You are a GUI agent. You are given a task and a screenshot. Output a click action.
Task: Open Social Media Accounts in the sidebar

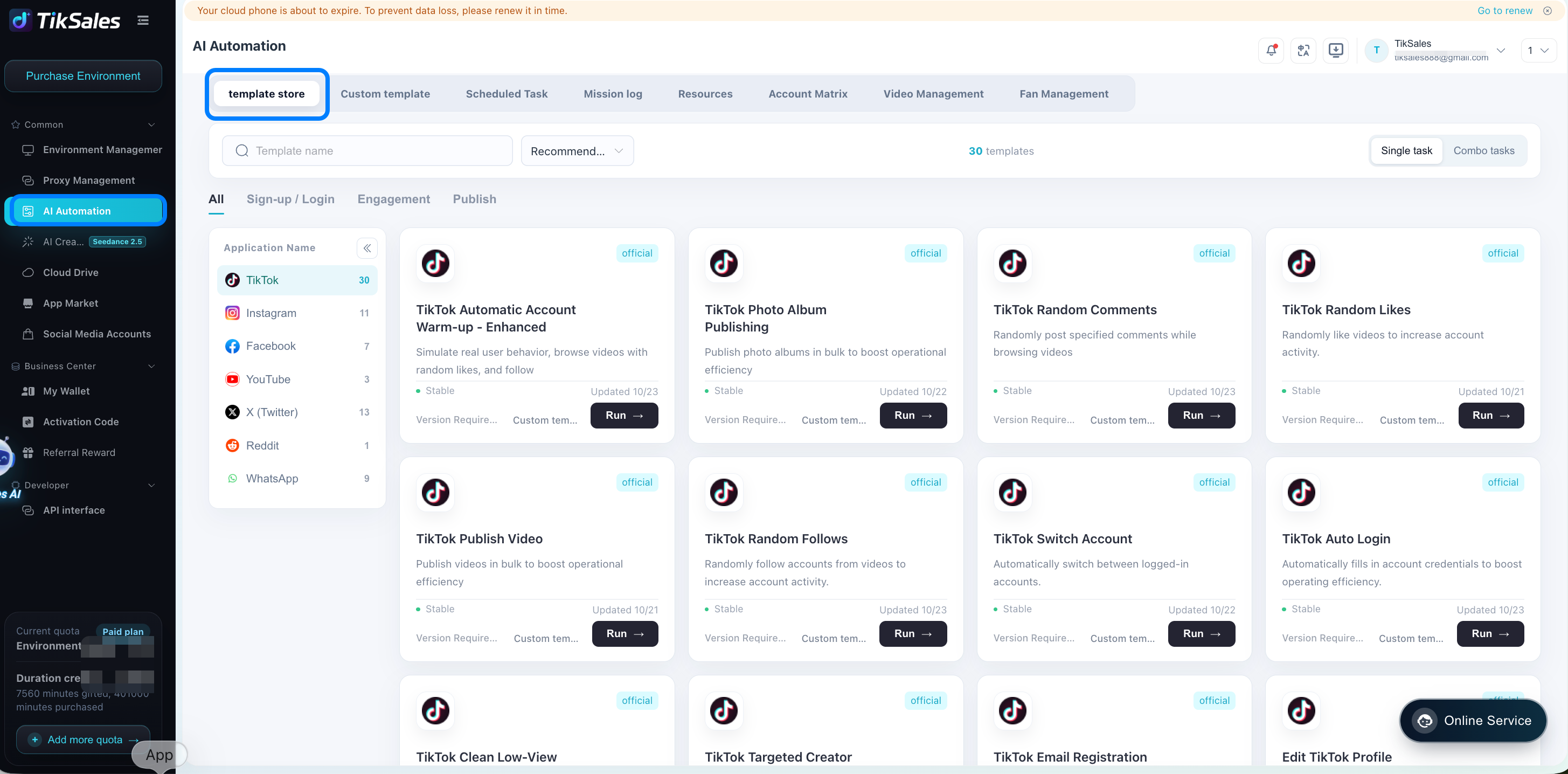click(x=86, y=334)
